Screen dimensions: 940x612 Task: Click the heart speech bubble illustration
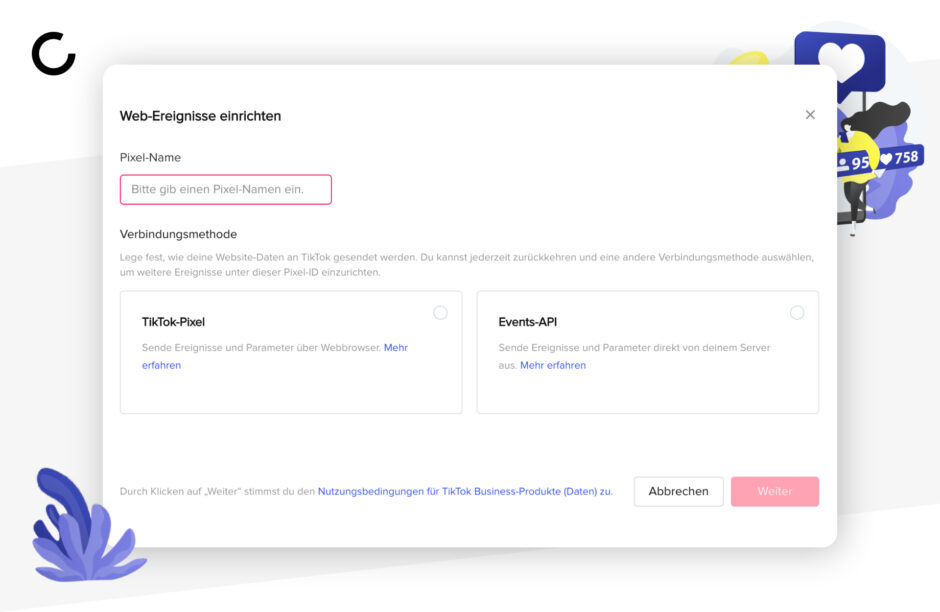840,62
